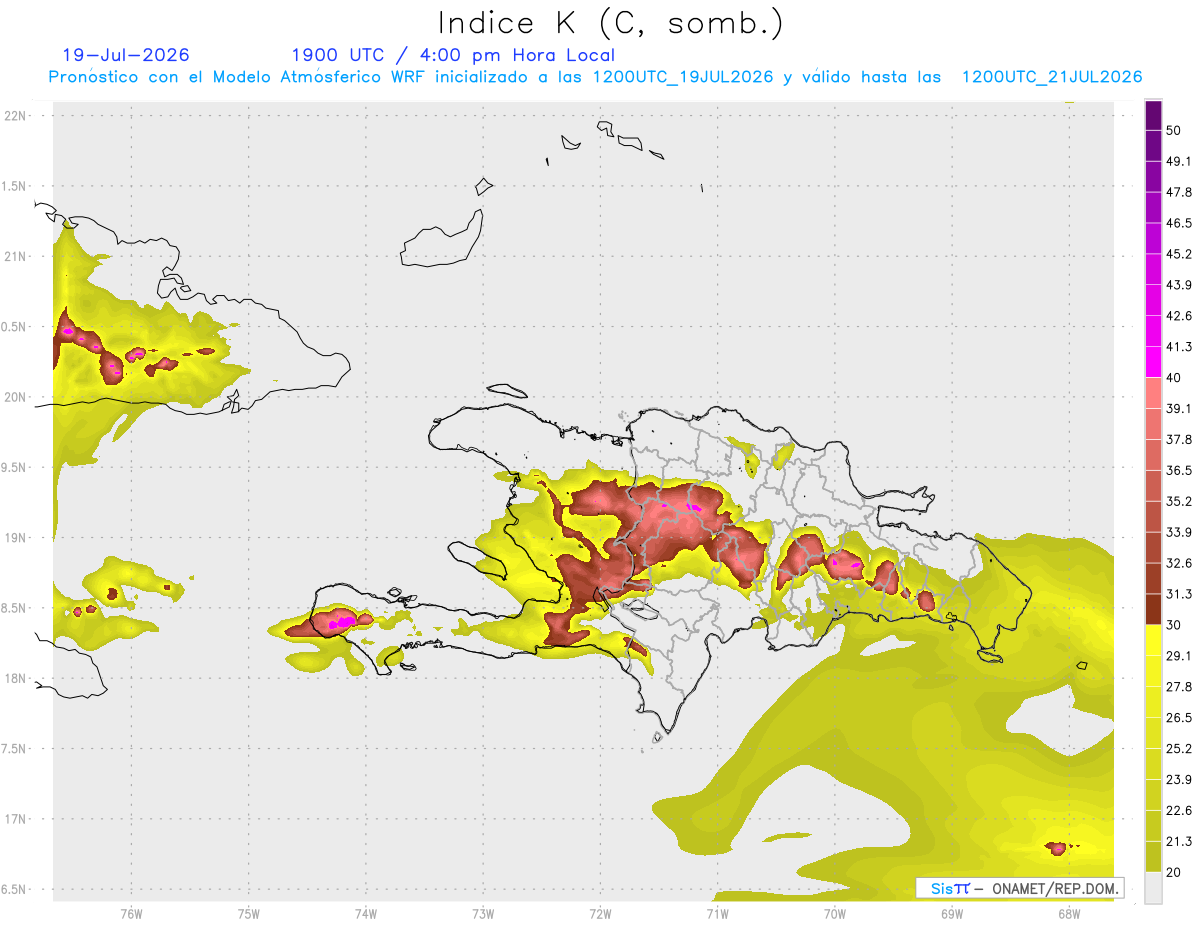This screenshot has width=1200, height=927.
Task: Click the '73W' longitude label
Action: pos(483,914)
